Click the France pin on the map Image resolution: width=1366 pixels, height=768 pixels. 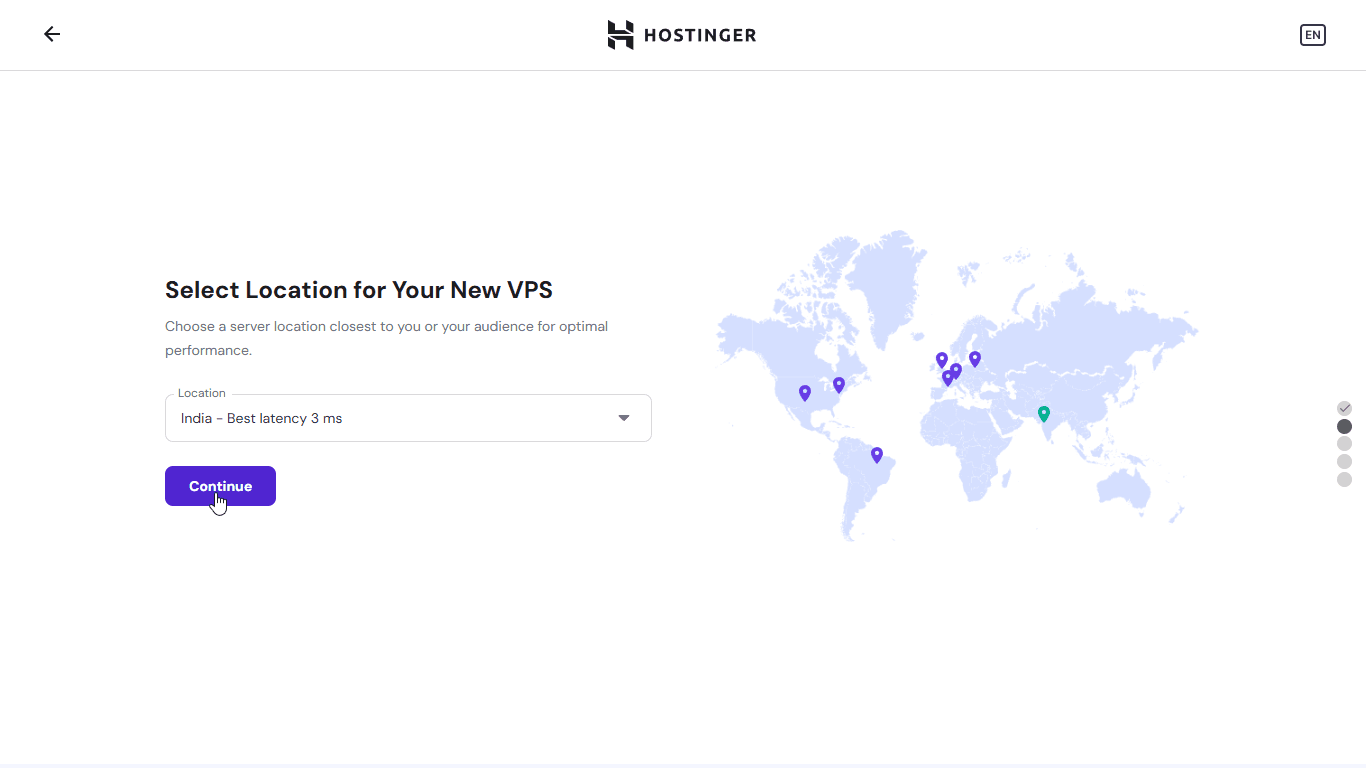tap(947, 378)
